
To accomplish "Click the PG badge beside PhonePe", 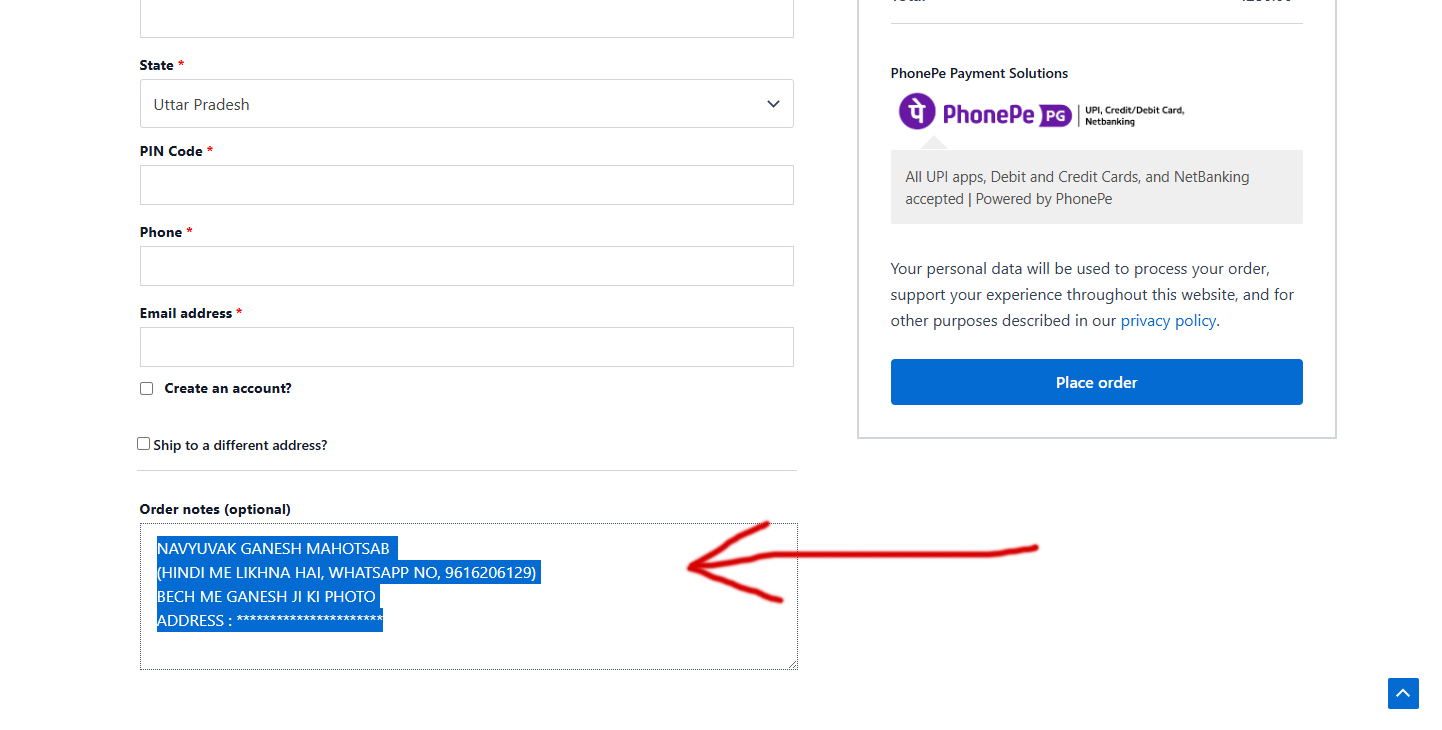I will pyautogui.click(x=1053, y=116).
